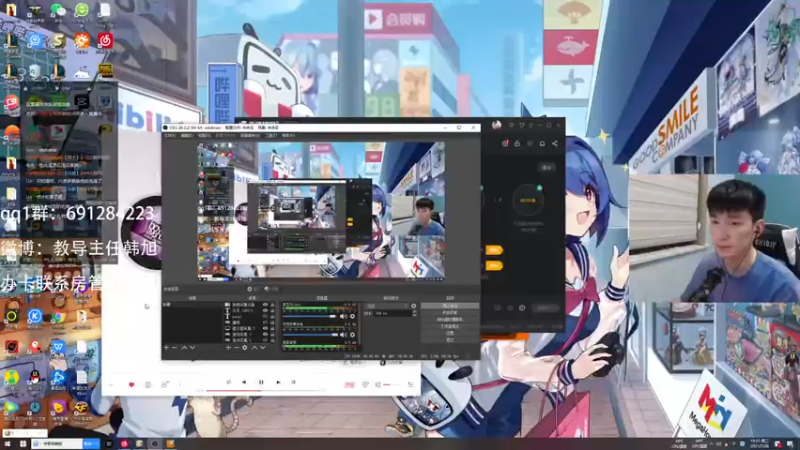This screenshot has width=800, height=450.
Task: Move scene down arrow in OBS Scenes panel
Action: click(192, 347)
